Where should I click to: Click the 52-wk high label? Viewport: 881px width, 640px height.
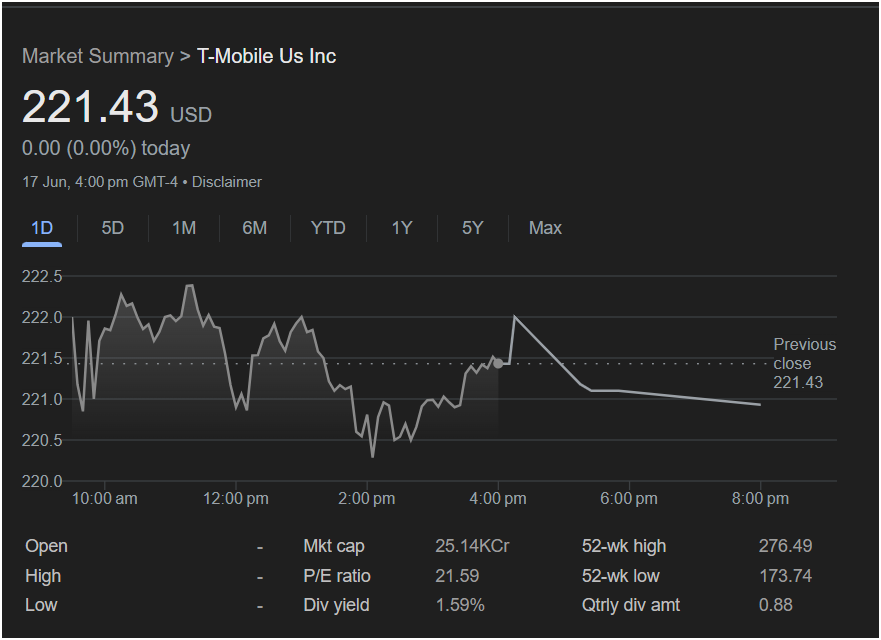tap(624, 546)
